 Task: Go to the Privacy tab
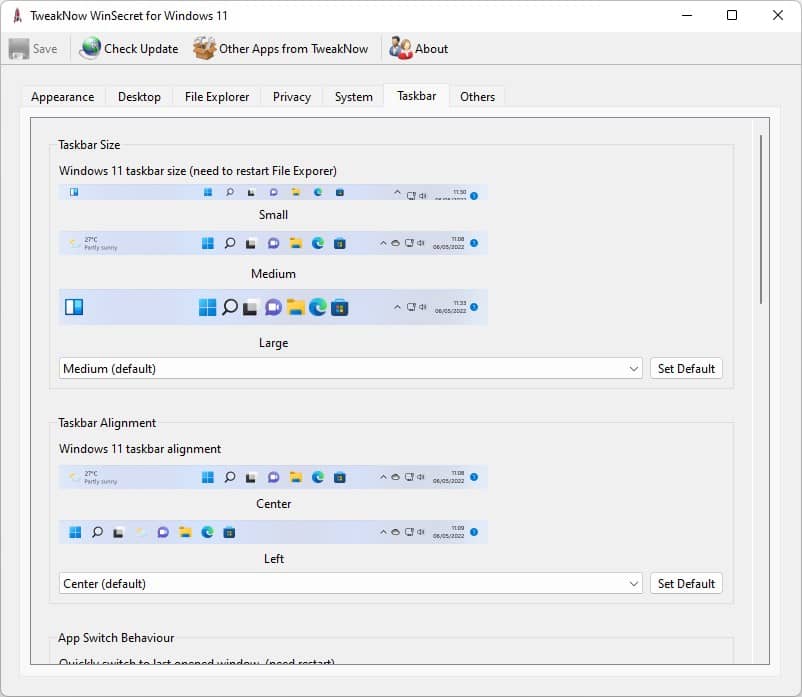pyautogui.click(x=292, y=97)
